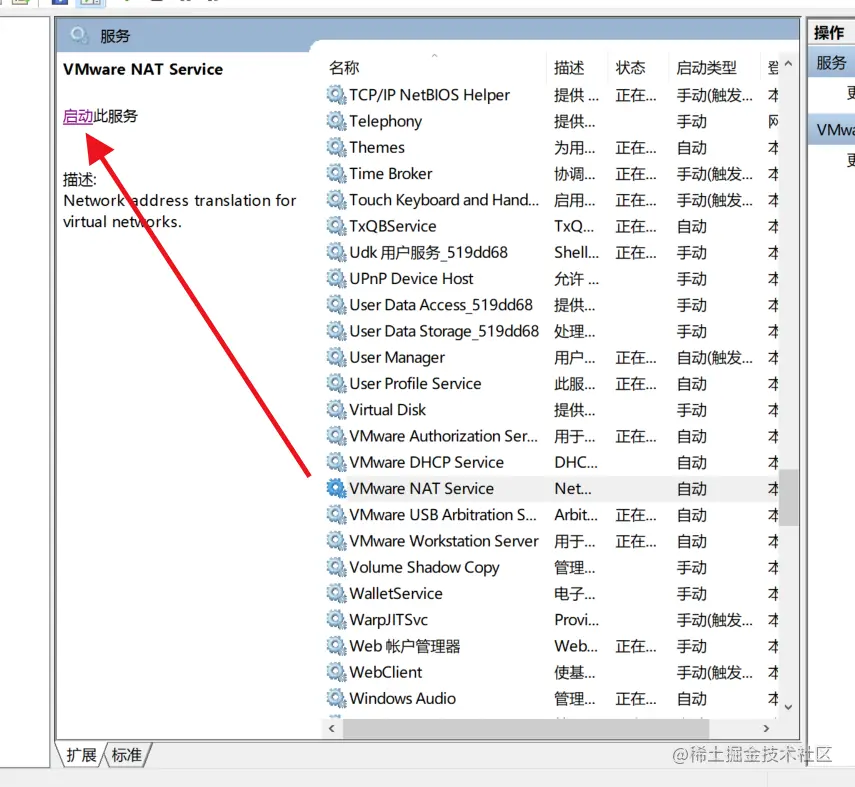Viewport: 855px width, 787px height.
Task: Click the 服务 magnifier icon in the header
Action: 79,35
